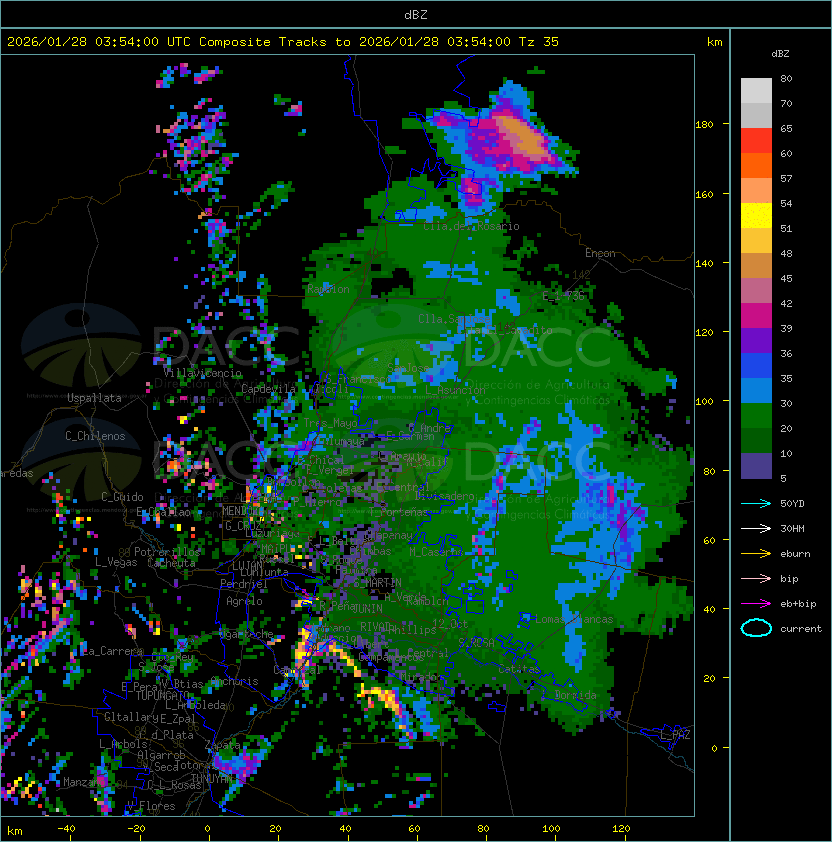Click the 'L_PAZ' map label
The height and width of the screenshot is (842, 832).
(675, 735)
